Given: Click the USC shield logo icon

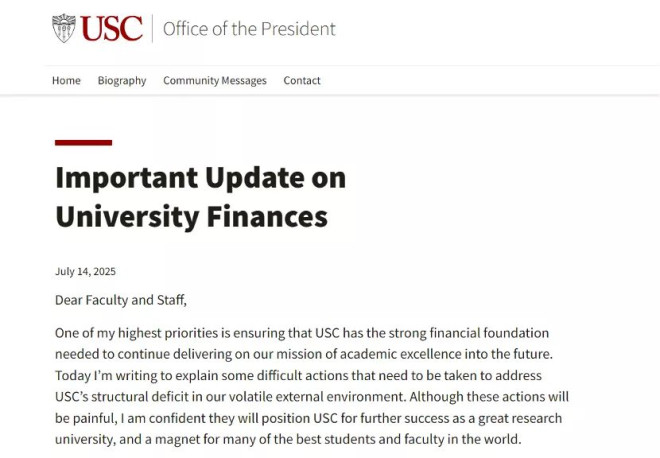Looking at the screenshot, I should [64, 28].
